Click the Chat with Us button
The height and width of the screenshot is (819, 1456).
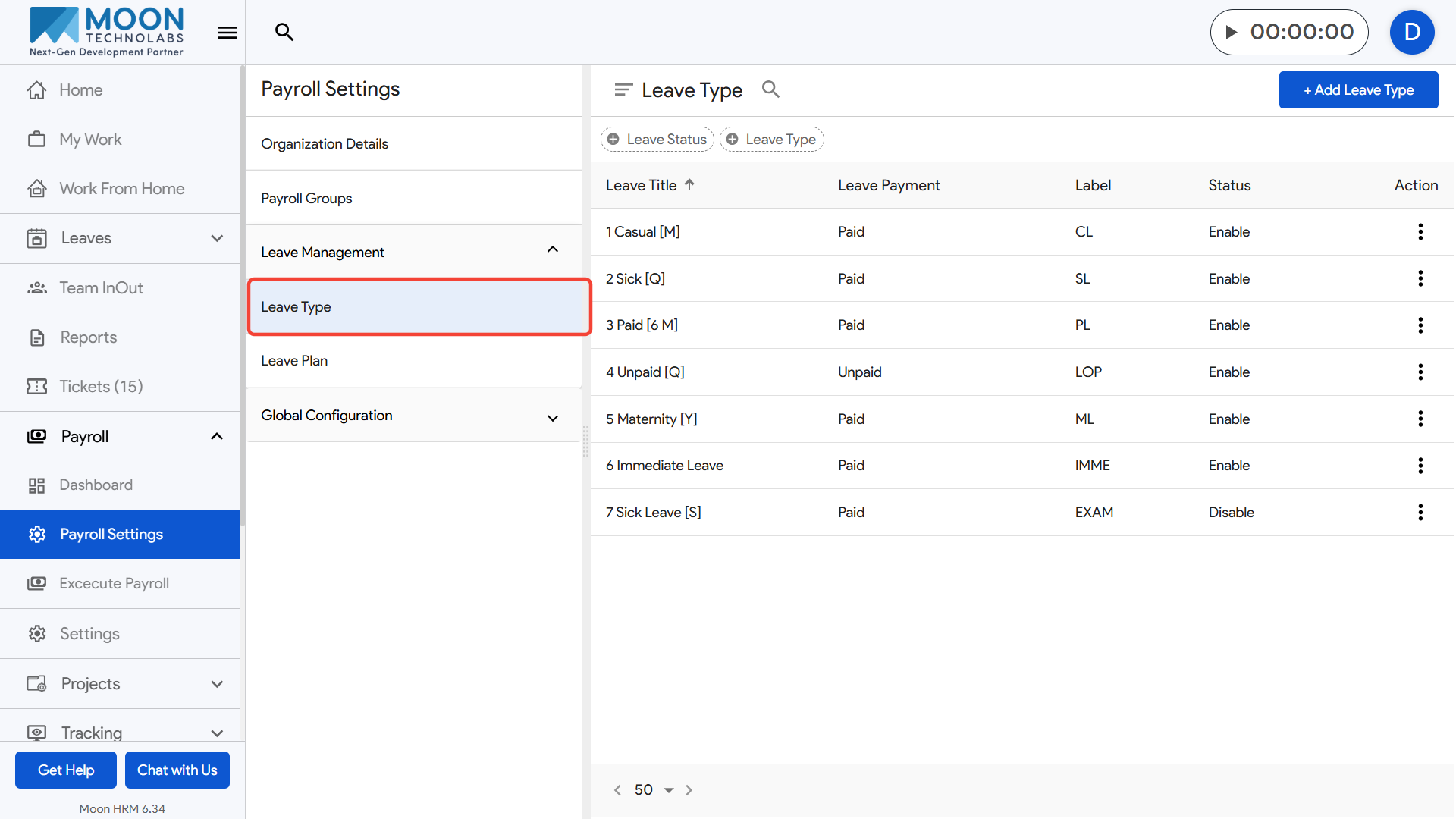[177, 770]
